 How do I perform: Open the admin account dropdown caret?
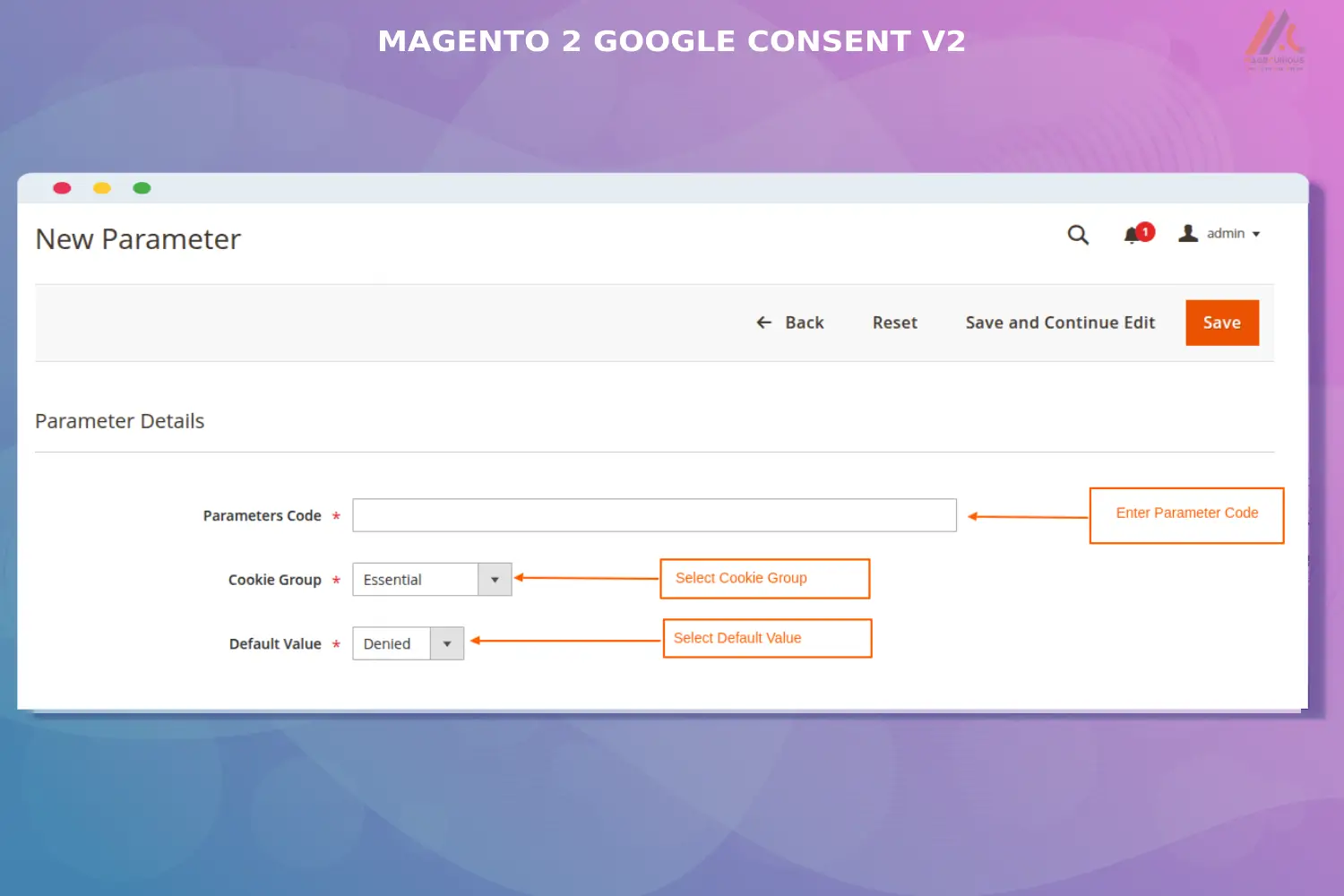1256,234
